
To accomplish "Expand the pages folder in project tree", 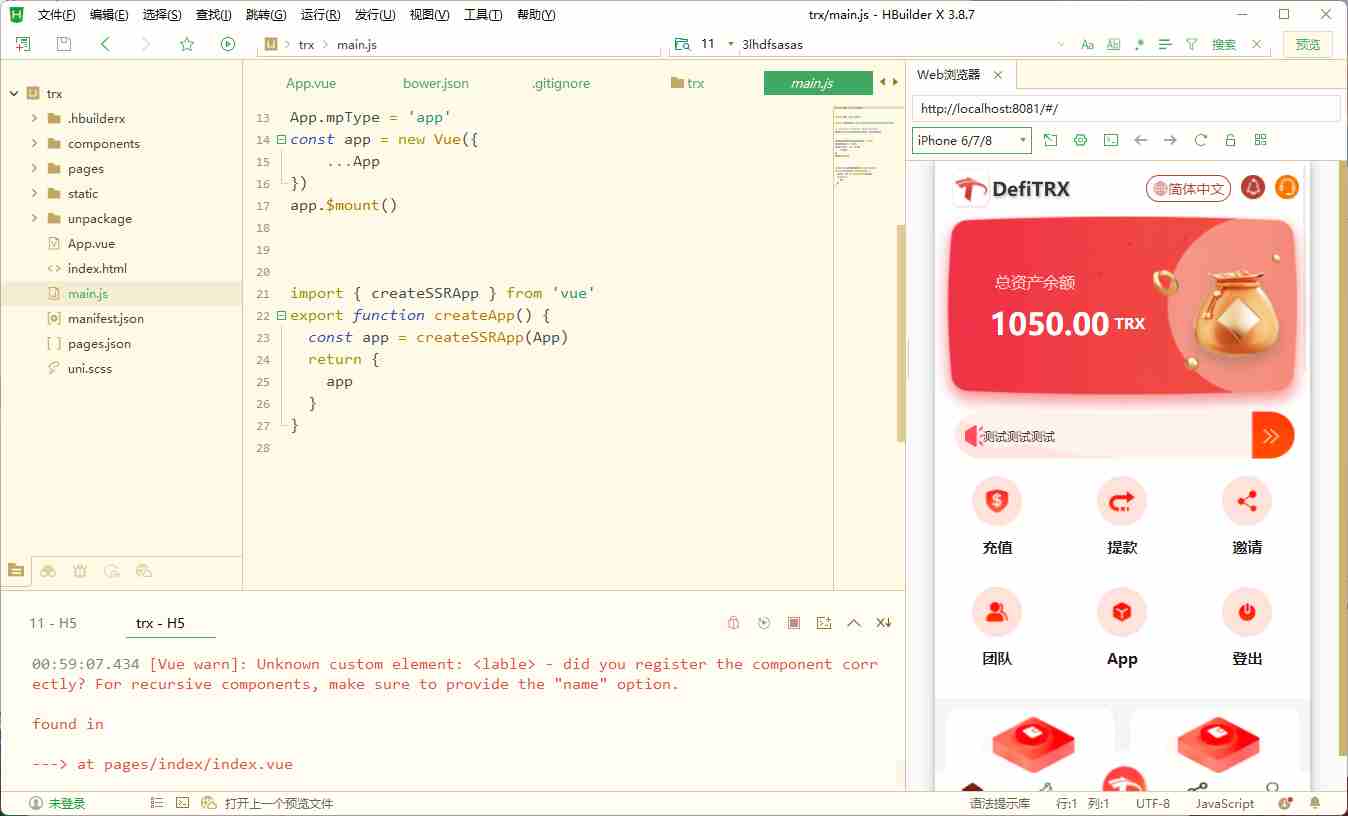I will (x=35, y=169).
